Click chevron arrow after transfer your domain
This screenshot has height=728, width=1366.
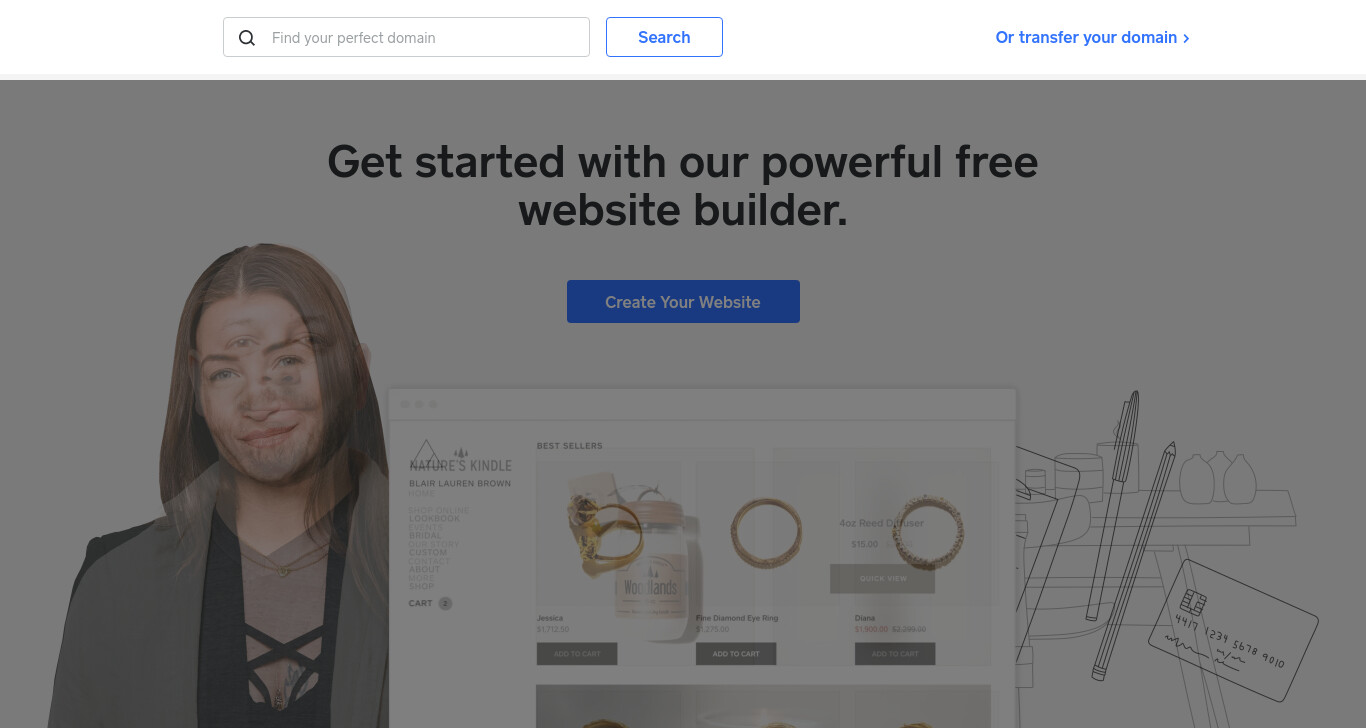(x=1186, y=38)
